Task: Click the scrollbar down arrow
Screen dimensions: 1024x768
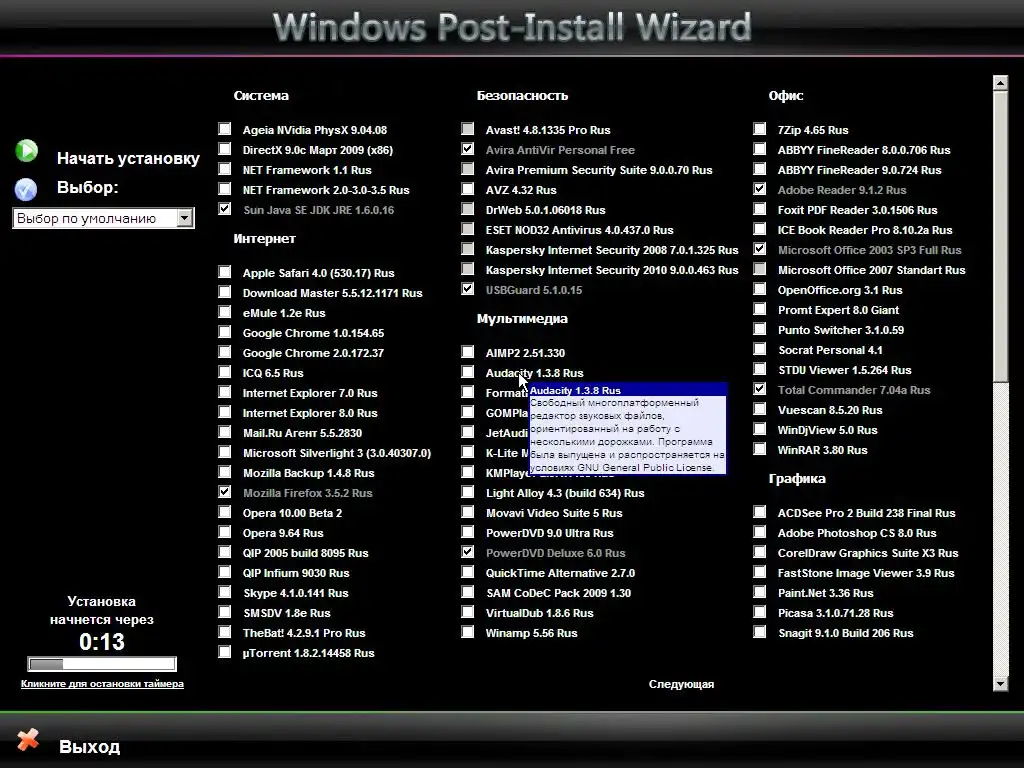Action: 1000,684
